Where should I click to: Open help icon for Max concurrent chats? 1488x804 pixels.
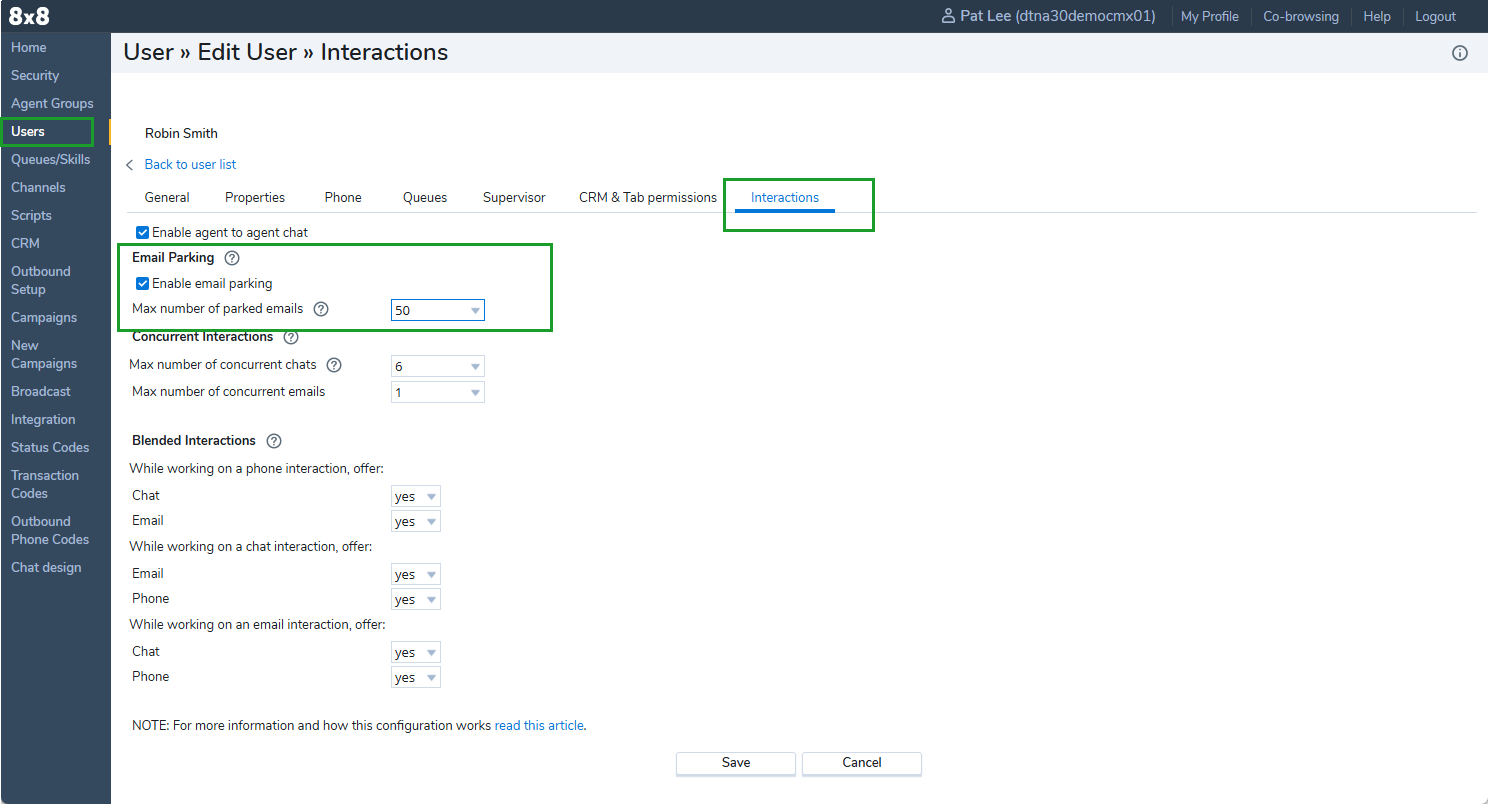click(334, 365)
